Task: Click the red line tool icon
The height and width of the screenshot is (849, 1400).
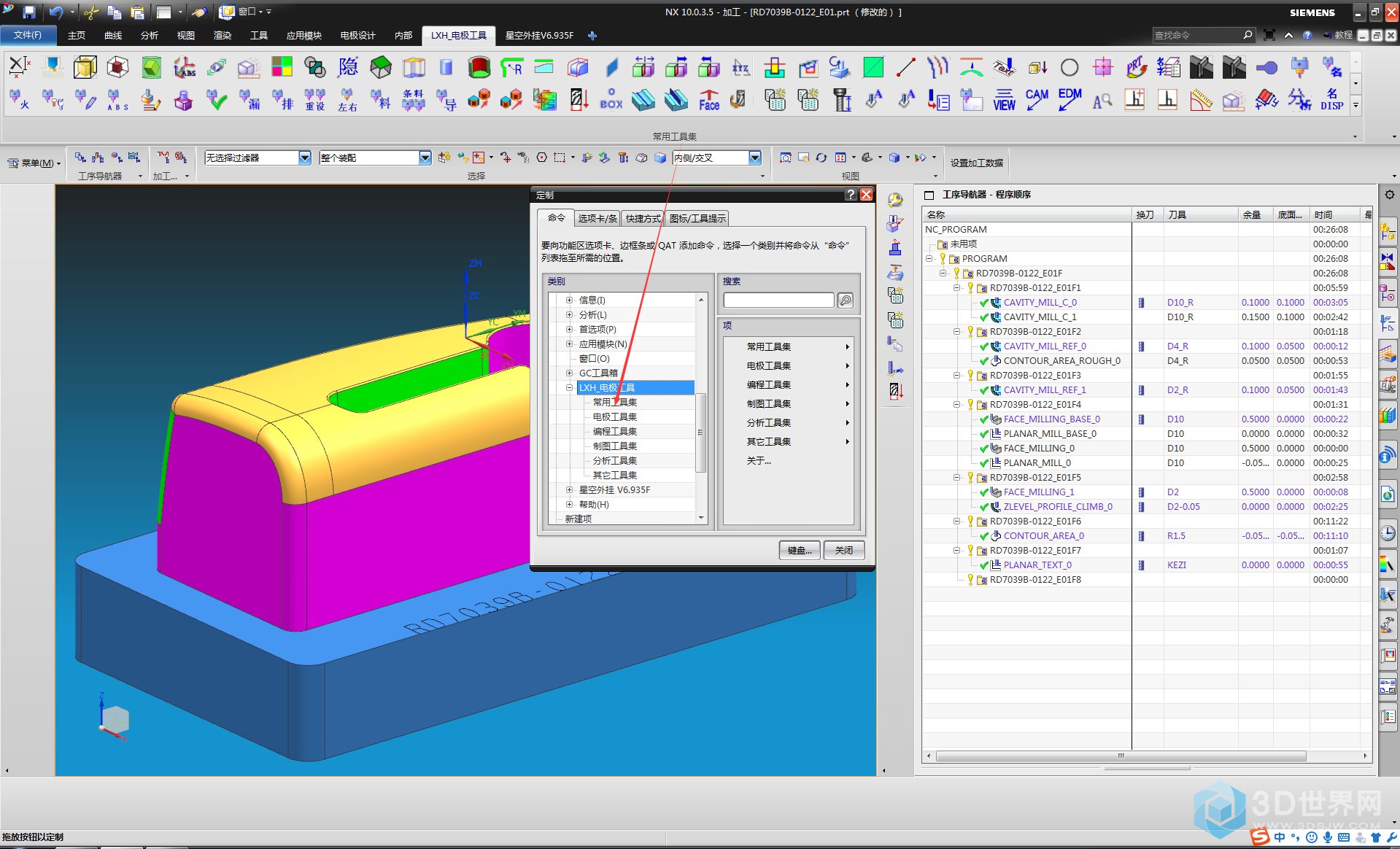Action: pos(905,68)
